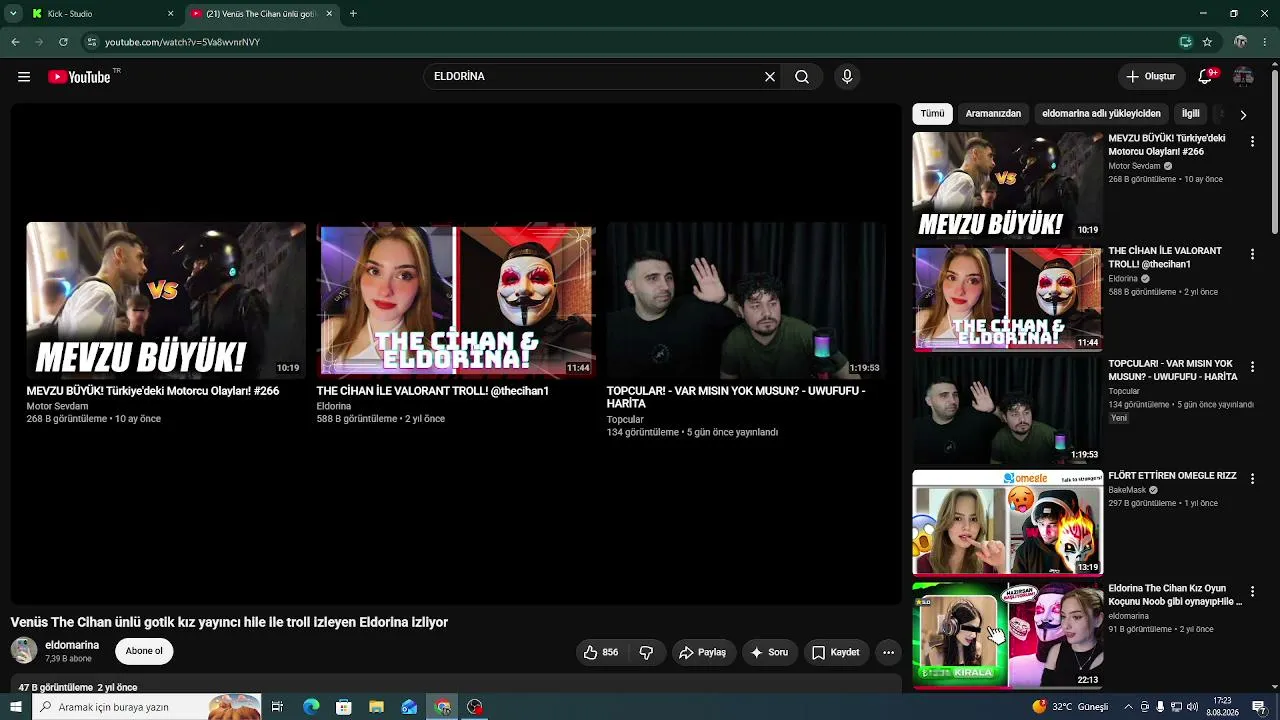Open the notifications bell
The image size is (1280, 720).
1206,77
